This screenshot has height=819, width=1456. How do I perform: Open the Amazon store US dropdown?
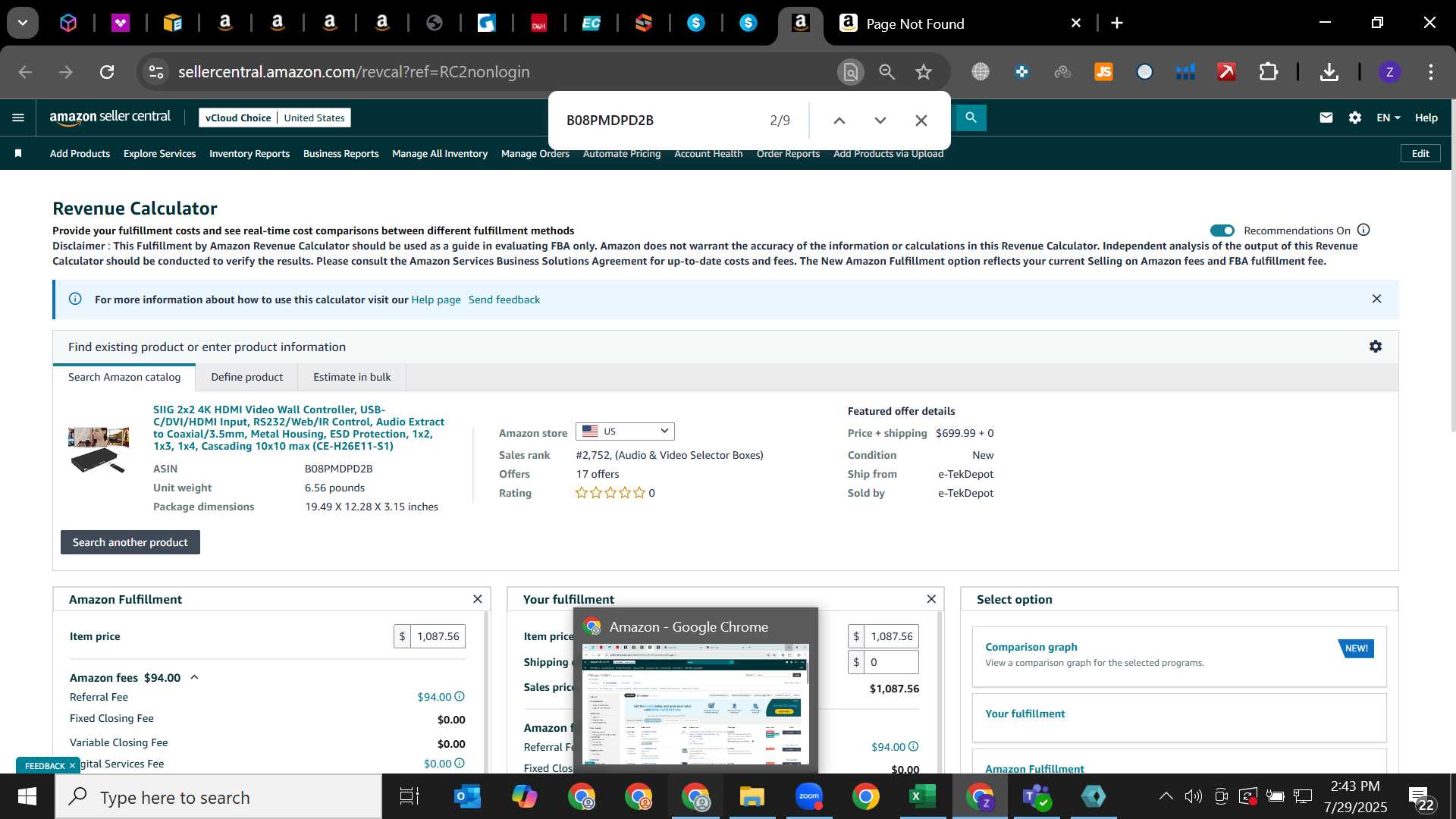(x=625, y=431)
